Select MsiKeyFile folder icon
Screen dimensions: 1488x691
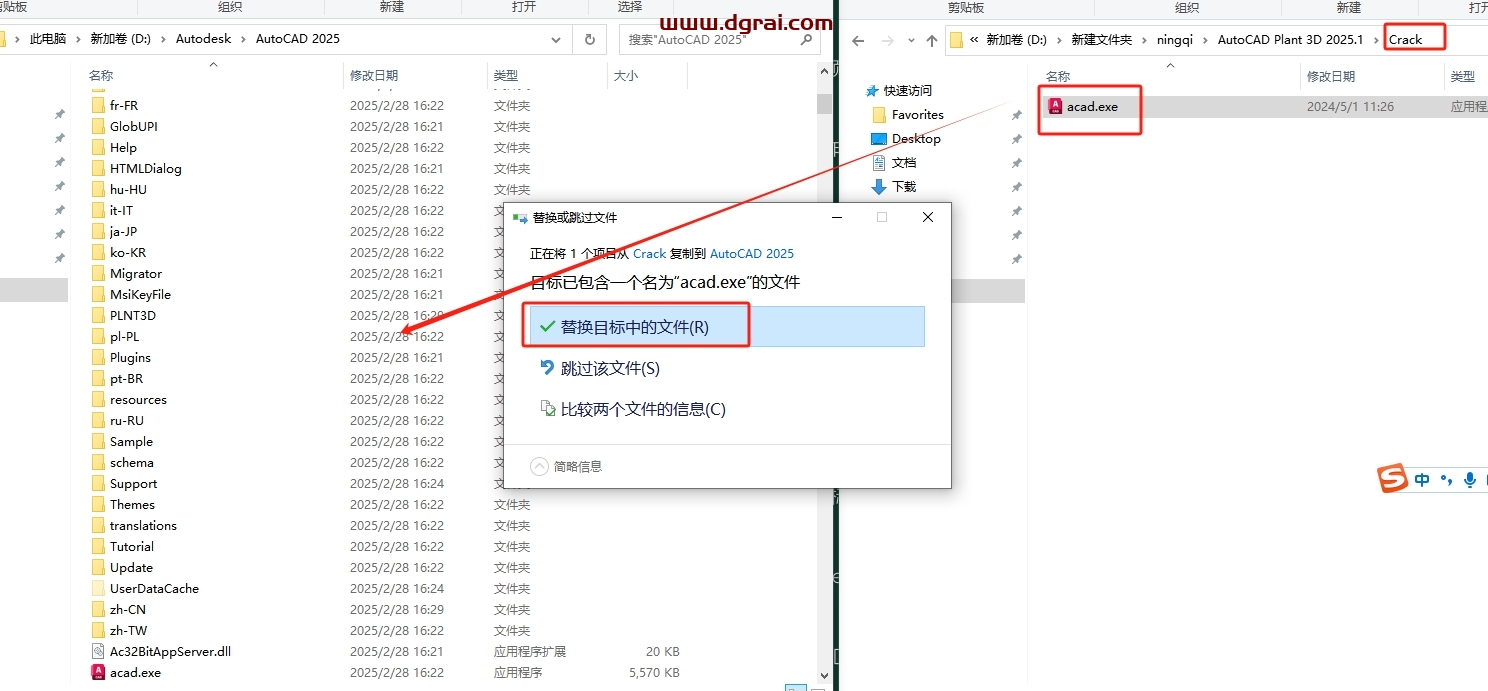[x=98, y=294]
